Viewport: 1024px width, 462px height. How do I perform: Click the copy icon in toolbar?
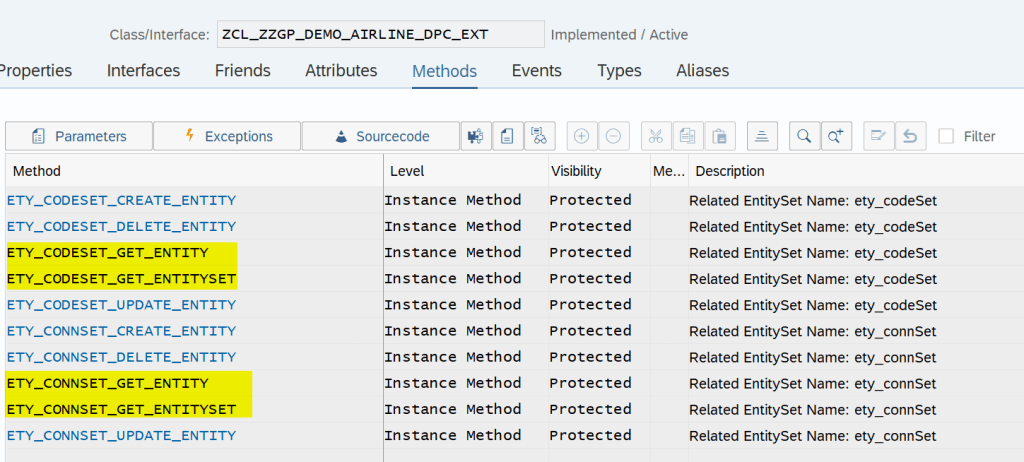[688, 136]
